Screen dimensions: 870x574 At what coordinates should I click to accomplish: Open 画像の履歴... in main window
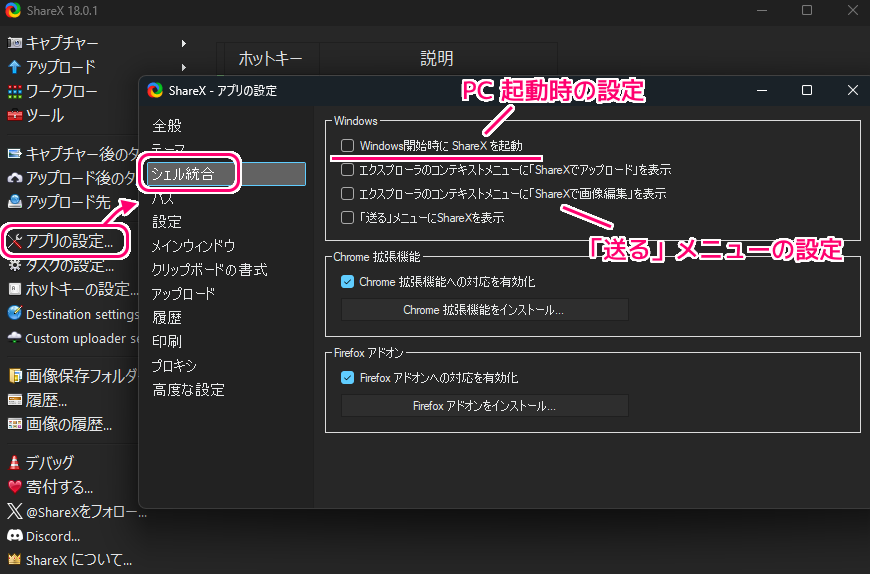[69, 424]
